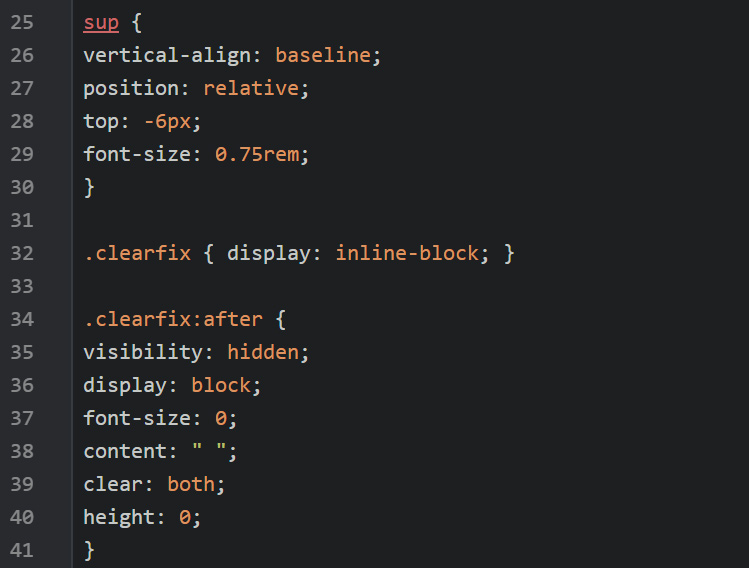The width and height of the screenshot is (749, 568).
Task: Click the .clearfix:after selector
Action: 173,319
